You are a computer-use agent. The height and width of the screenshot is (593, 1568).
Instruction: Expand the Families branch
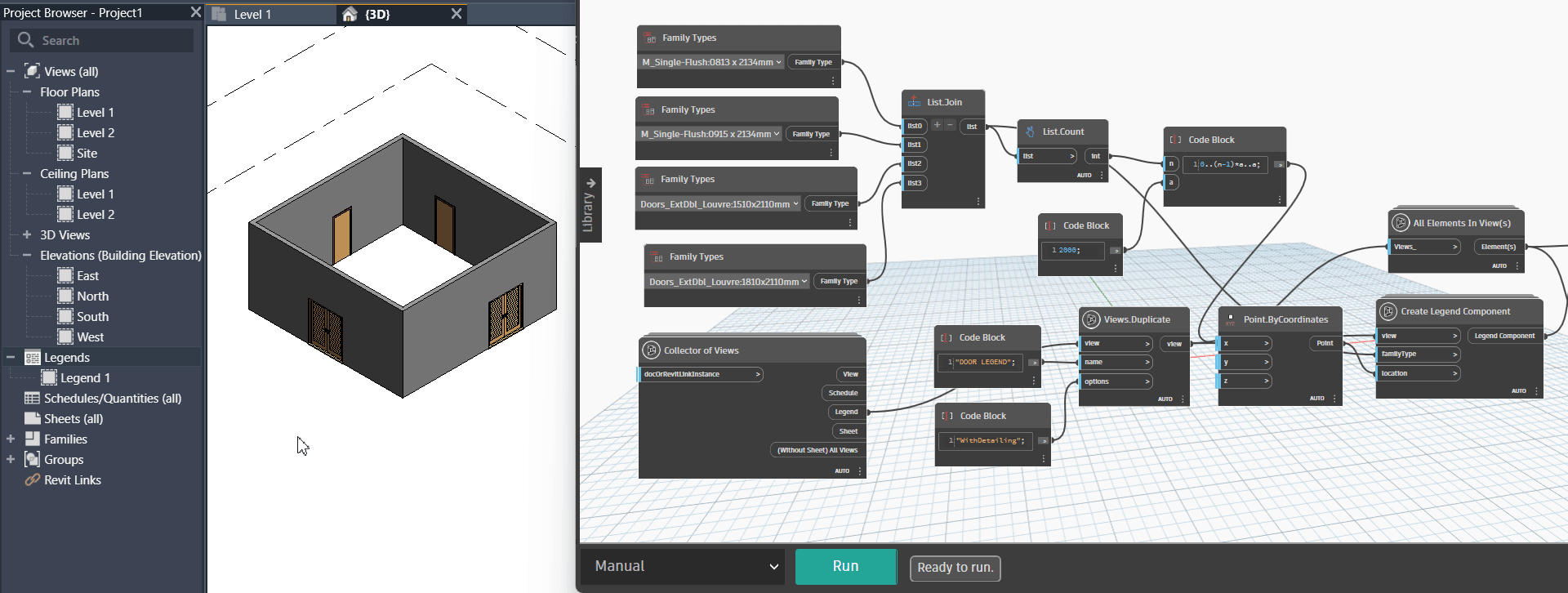(11, 439)
